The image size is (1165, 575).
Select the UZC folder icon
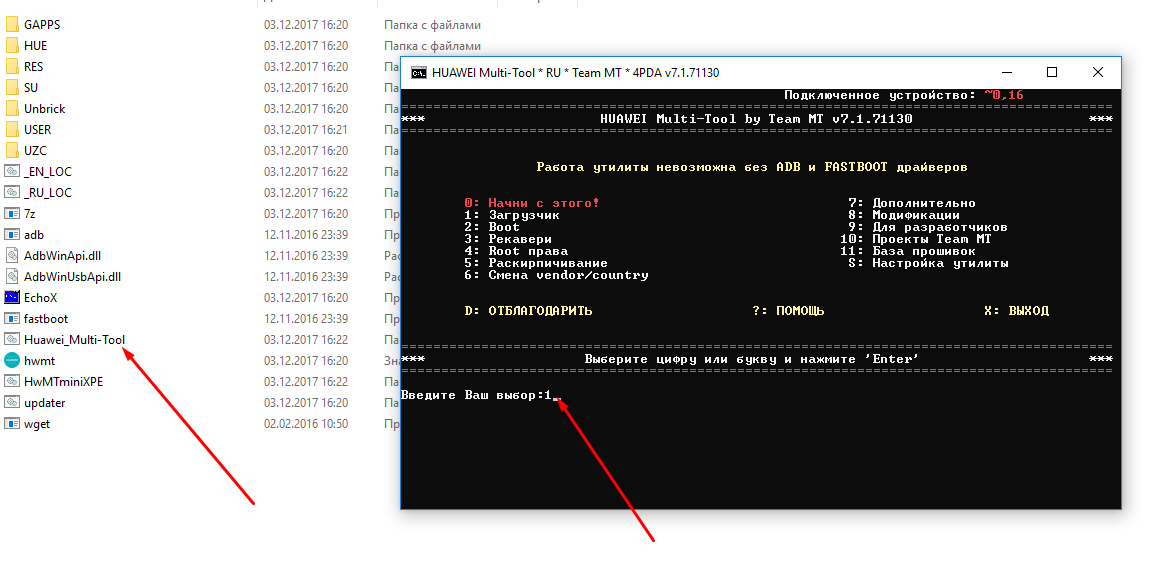(x=12, y=150)
